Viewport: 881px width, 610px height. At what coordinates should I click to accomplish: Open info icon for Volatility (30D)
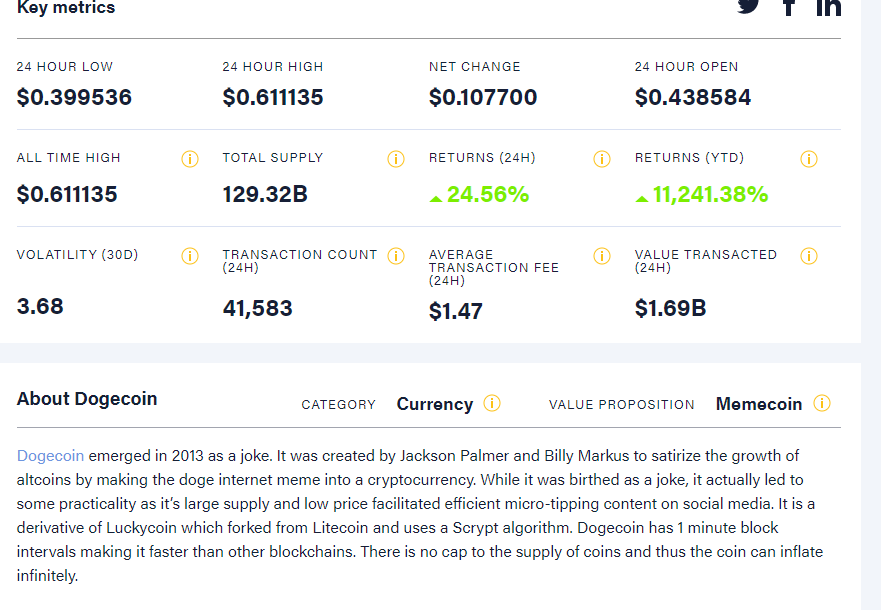pyautogui.click(x=190, y=256)
